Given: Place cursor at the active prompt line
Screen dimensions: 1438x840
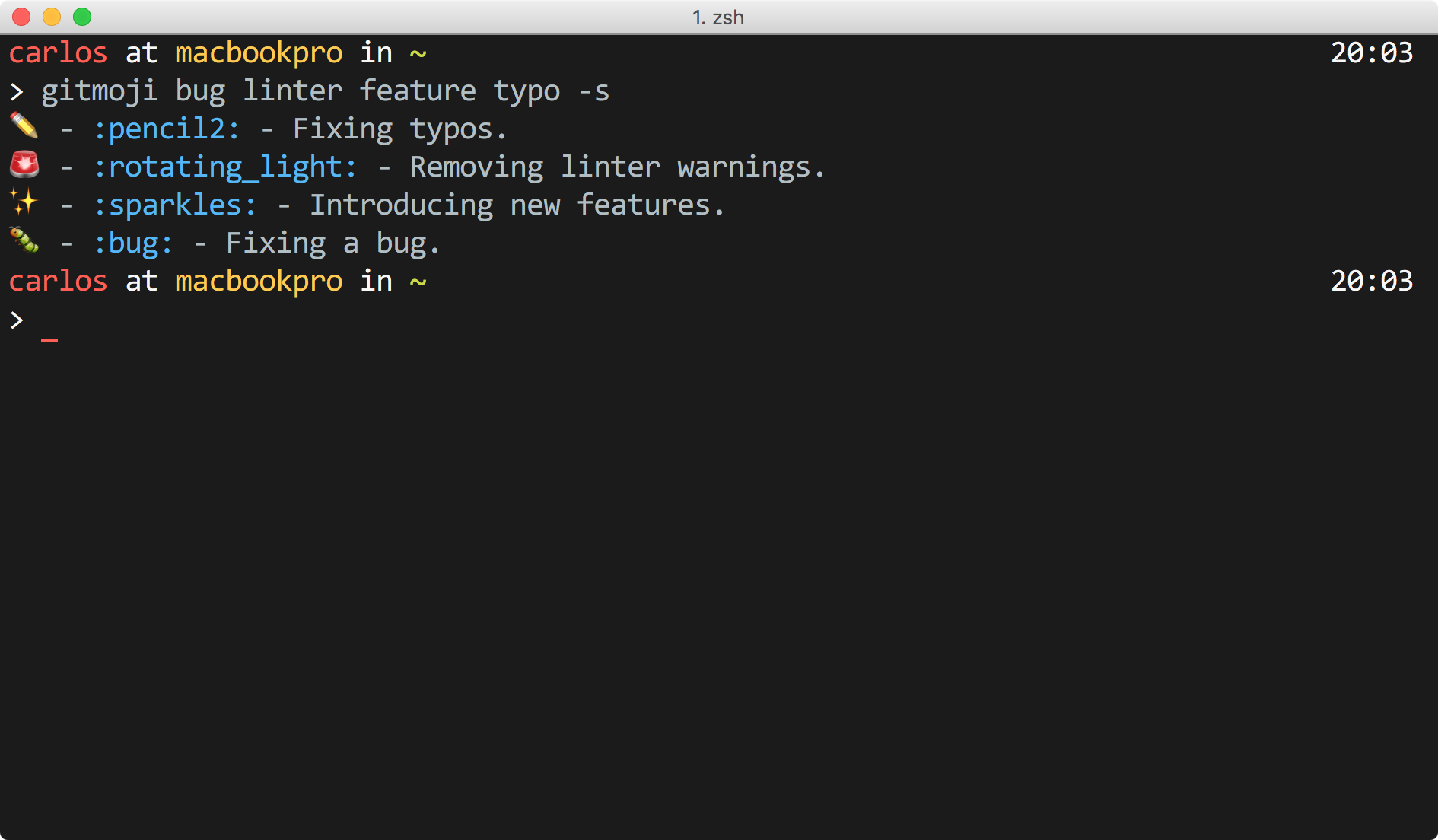Looking at the screenshot, I should click(51, 326).
